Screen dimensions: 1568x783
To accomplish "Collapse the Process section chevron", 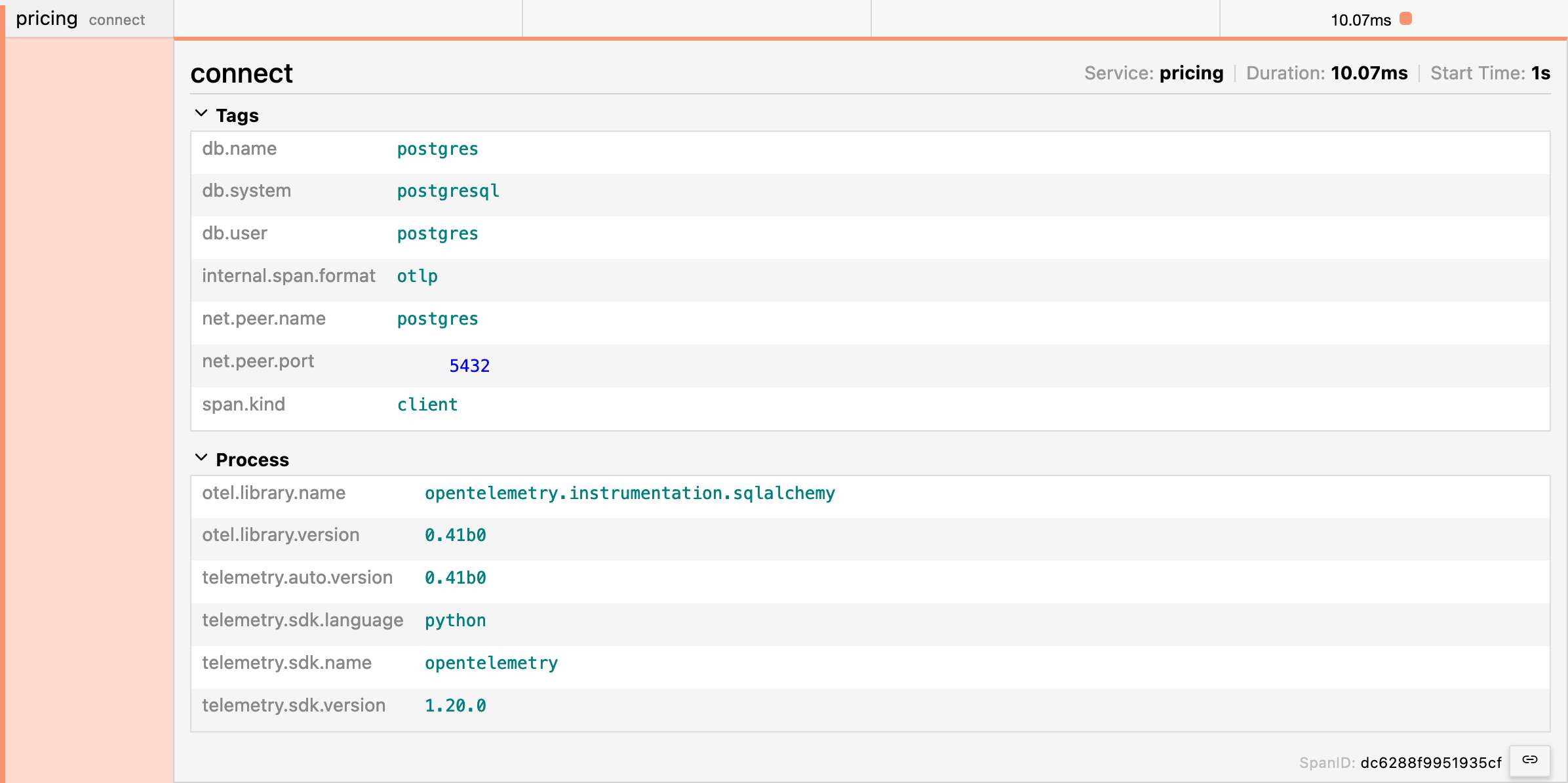I will (x=201, y=458).
